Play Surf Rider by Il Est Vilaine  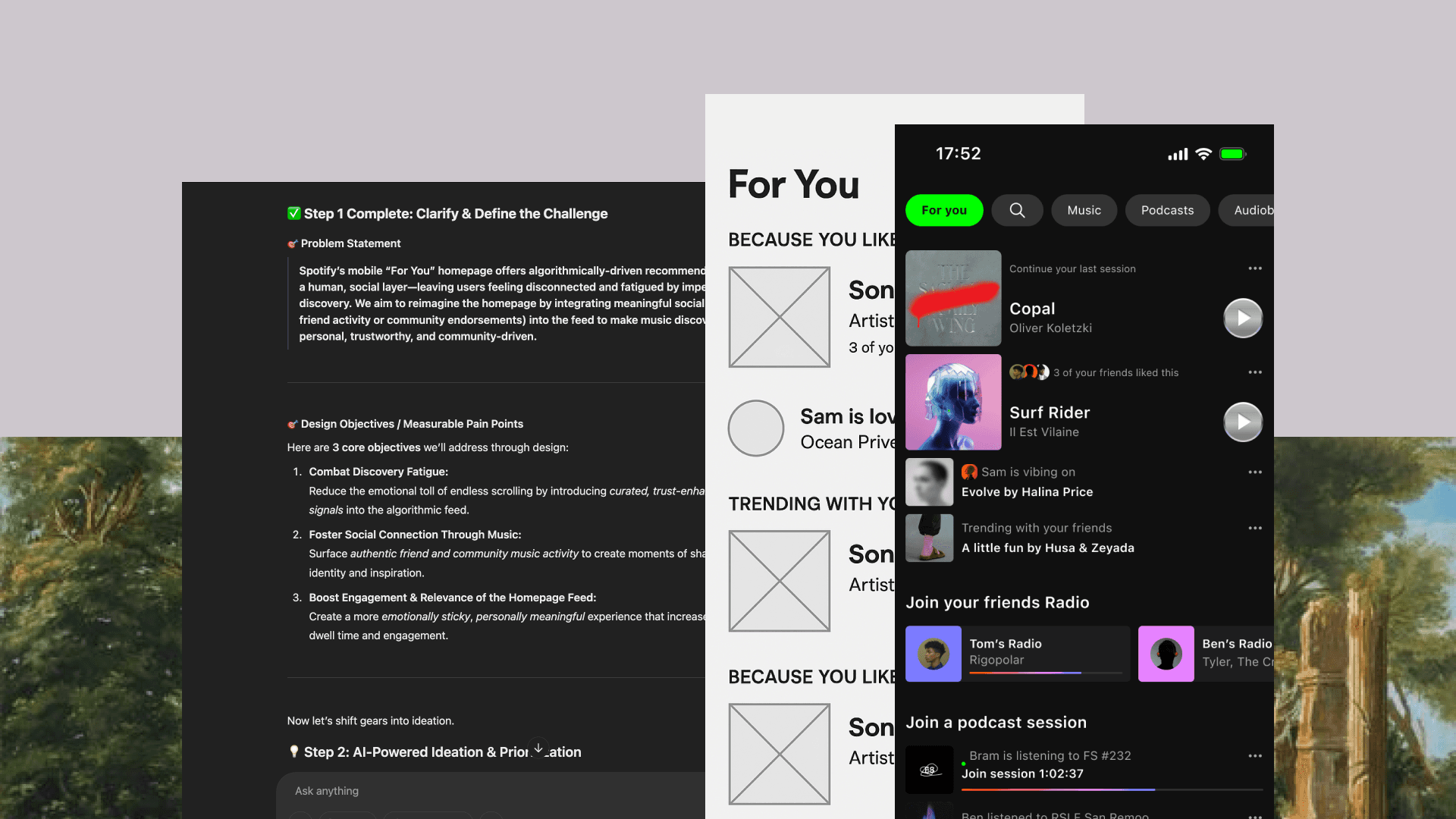(x=1243, y=422)
